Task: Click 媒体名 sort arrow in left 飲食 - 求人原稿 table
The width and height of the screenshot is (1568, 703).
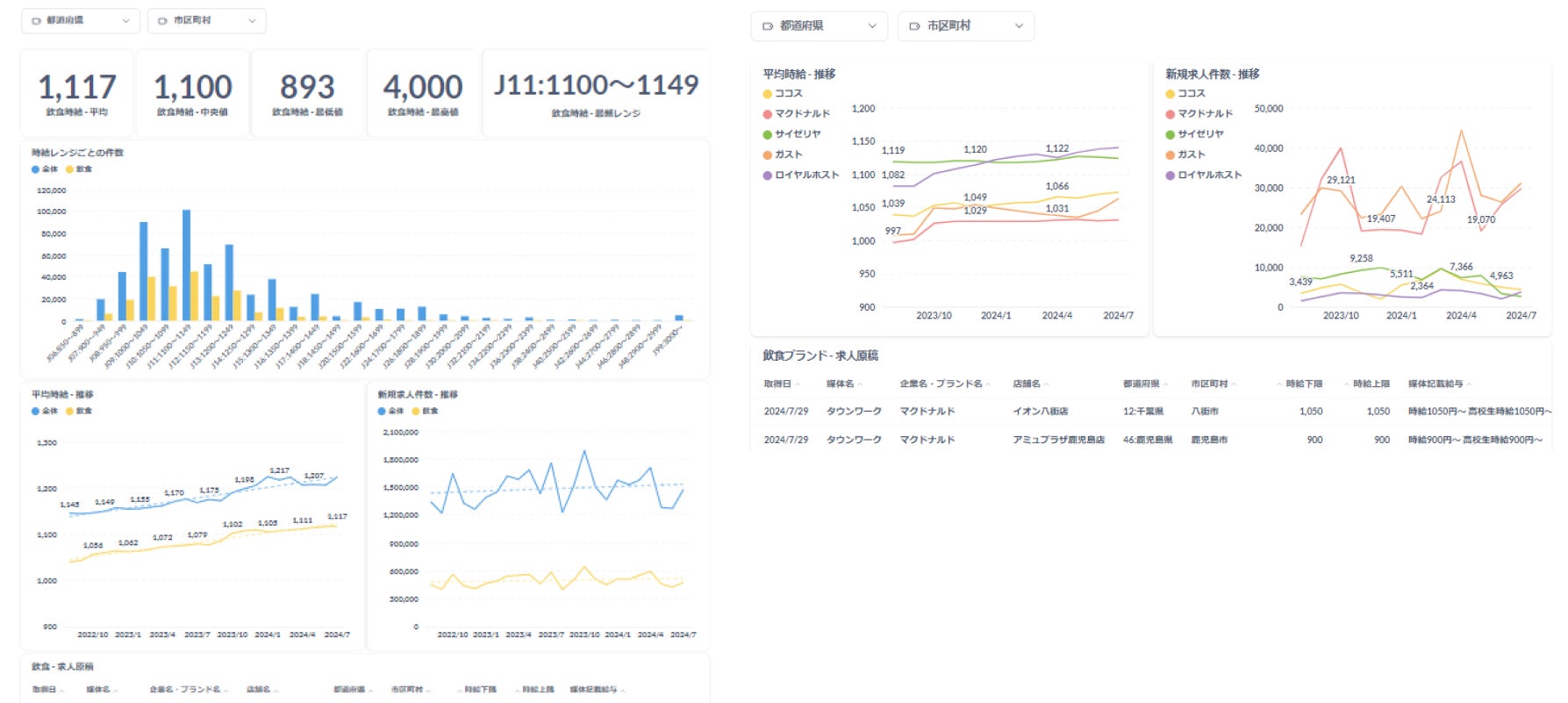Action: [x=116, y=691]
